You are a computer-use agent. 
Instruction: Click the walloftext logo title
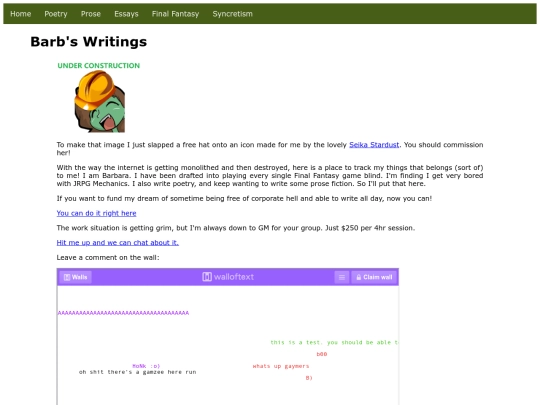pyautogui.click(x=228, y=277)
